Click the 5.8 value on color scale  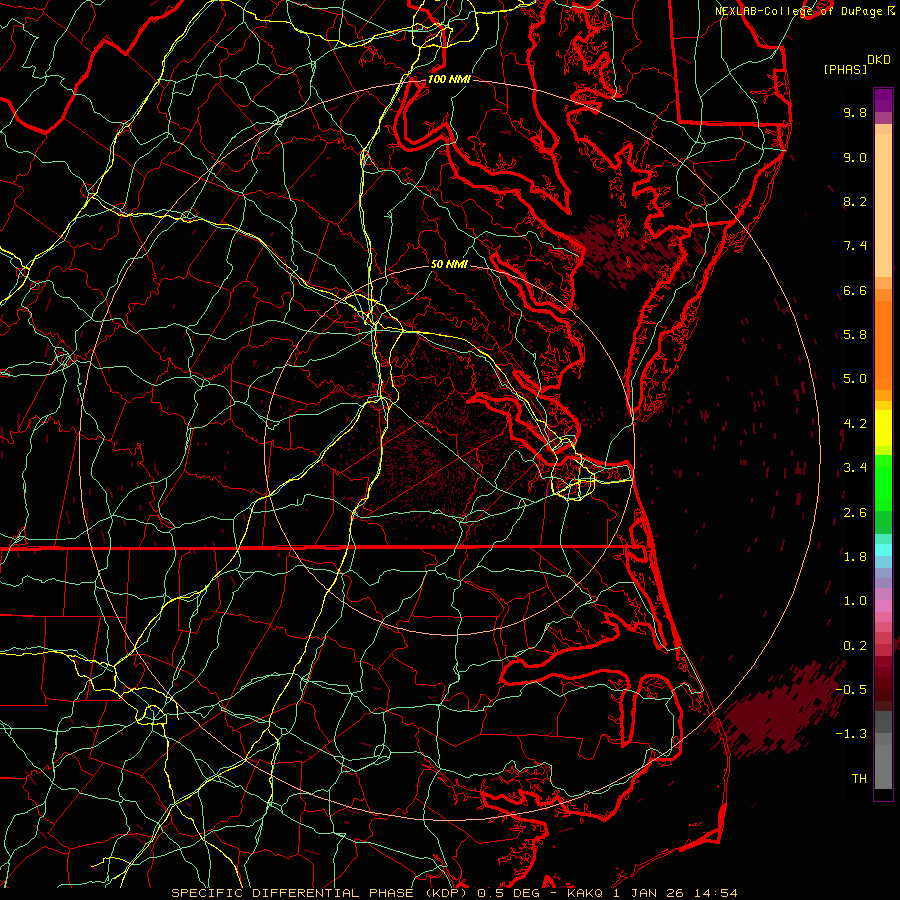click(855, 335)
